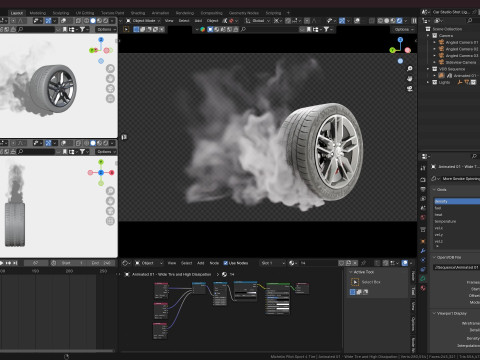This screenshot has height=360, width=480.
Task: Open main viewport Add menu
Action: point(198,21)
